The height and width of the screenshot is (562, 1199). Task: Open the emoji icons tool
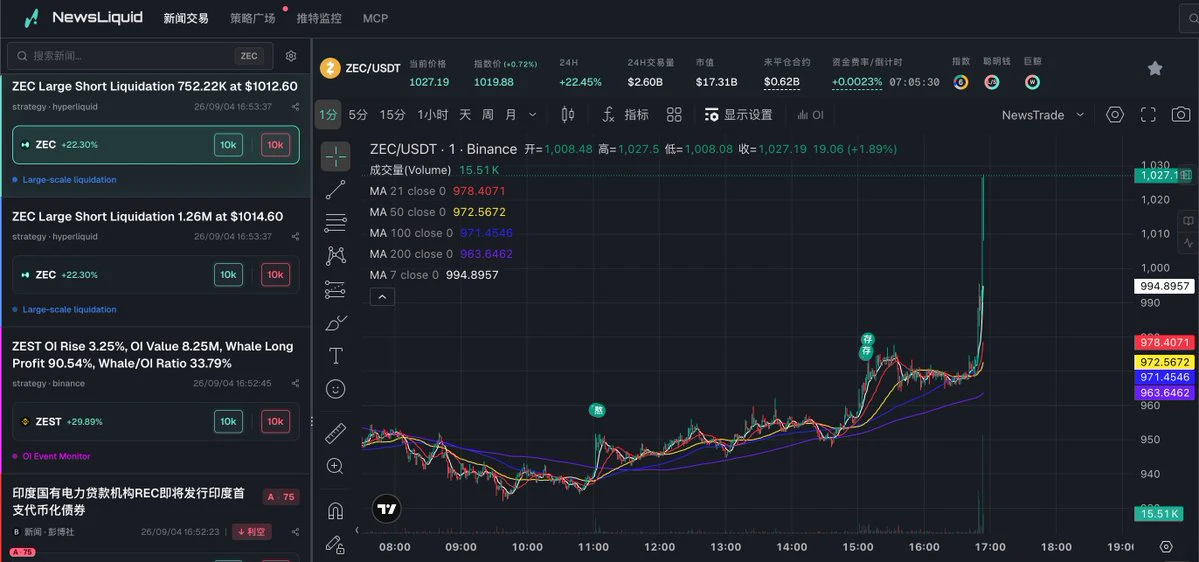(336, 389)
